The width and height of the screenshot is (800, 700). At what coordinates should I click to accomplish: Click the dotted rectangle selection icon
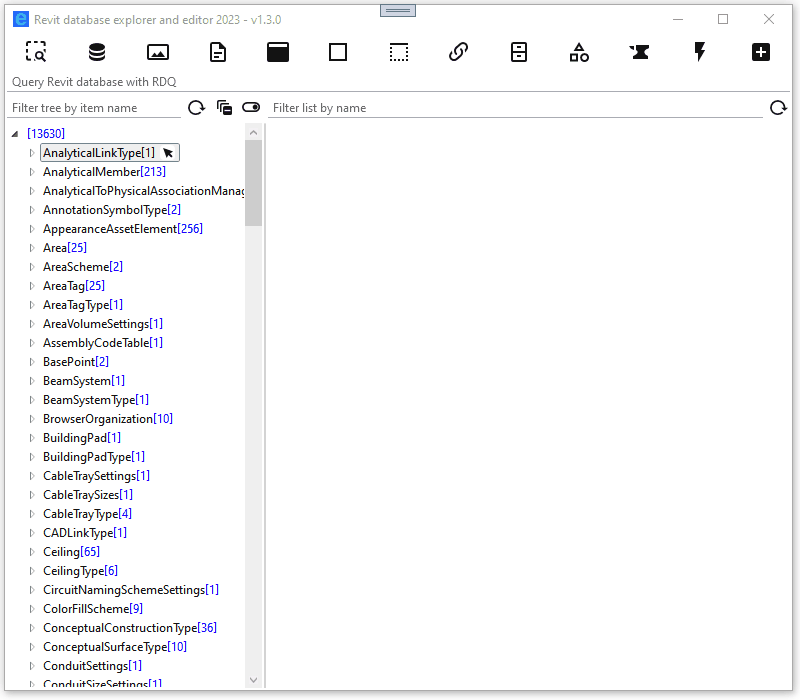(398, 52)
